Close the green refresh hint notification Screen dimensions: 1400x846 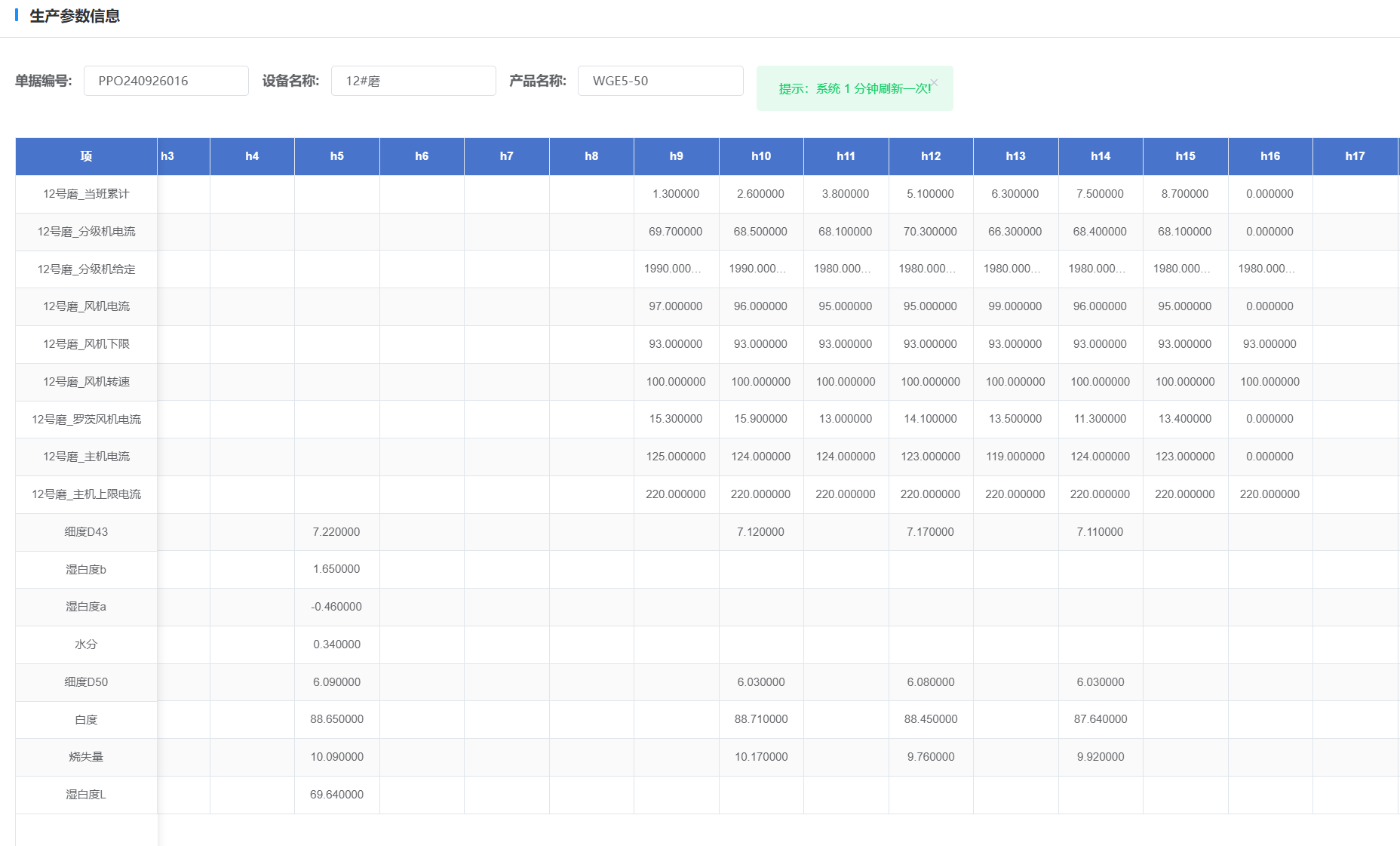click(x=934, y=82)
